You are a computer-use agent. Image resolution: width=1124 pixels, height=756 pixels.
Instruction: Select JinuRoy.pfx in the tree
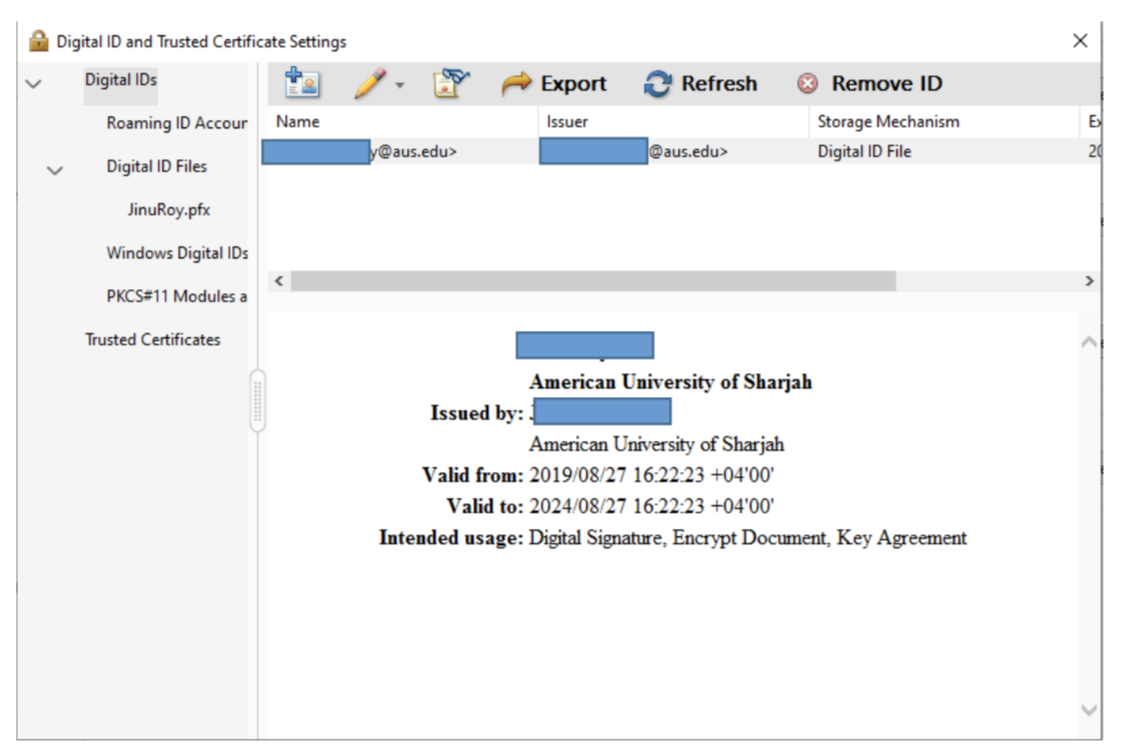click(x=168, y=210)
